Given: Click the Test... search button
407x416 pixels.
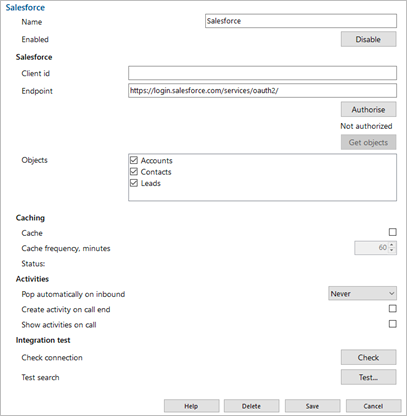Looking at the screenshot, I should click(368, 377).
